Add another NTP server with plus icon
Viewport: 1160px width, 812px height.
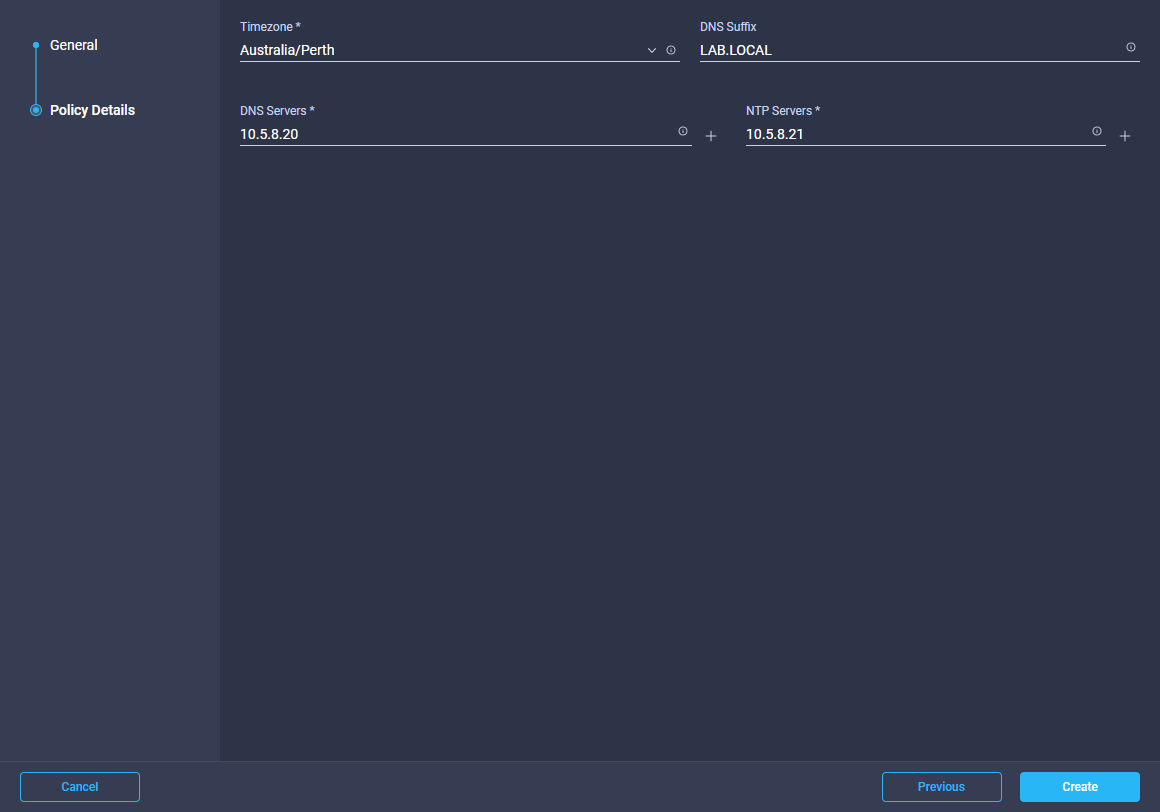click(x=1125, y=136)
